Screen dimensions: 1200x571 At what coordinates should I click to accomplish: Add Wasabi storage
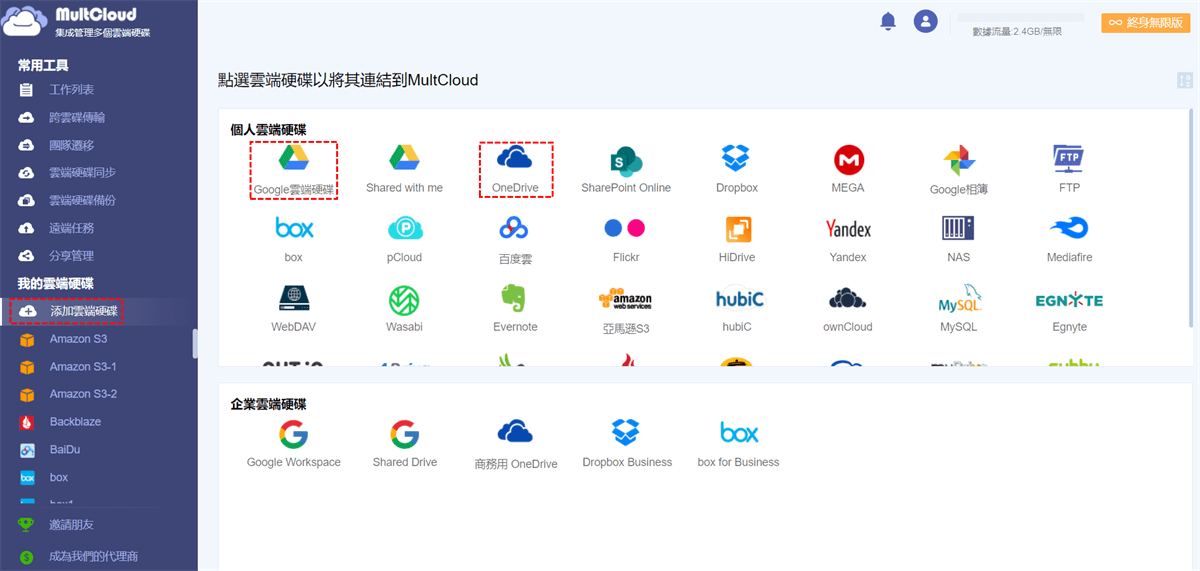[x=404, y=309]
